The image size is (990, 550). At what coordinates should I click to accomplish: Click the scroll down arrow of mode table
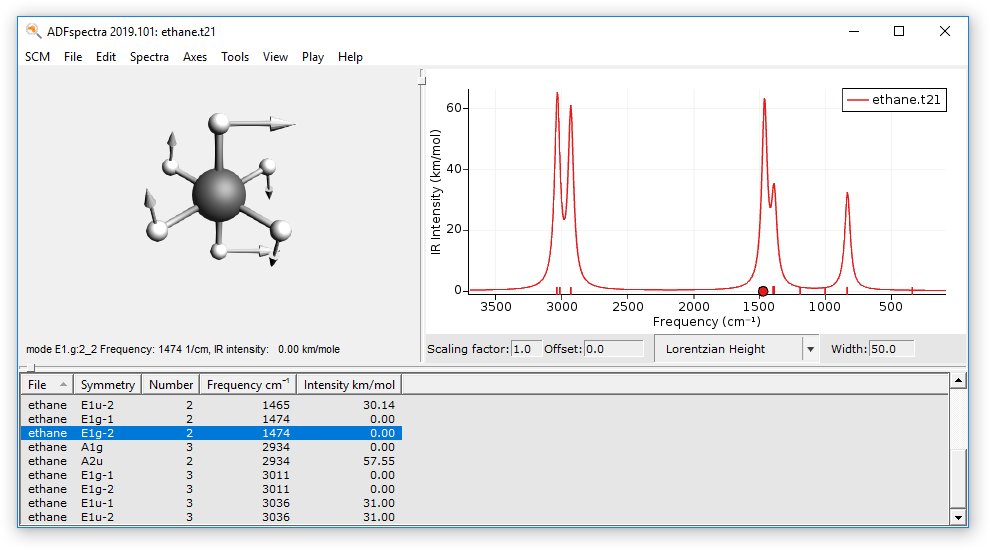click(x=958, y=518)
